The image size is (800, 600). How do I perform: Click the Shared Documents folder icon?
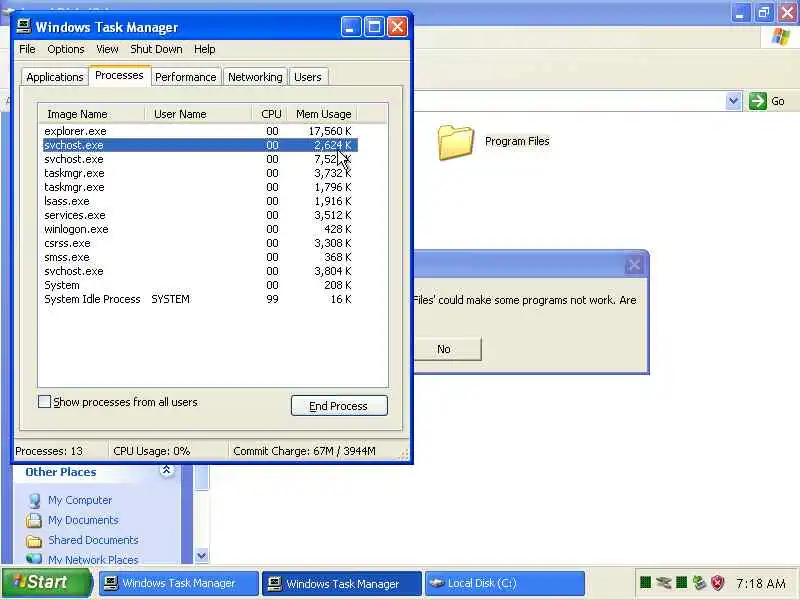(34, 540)
